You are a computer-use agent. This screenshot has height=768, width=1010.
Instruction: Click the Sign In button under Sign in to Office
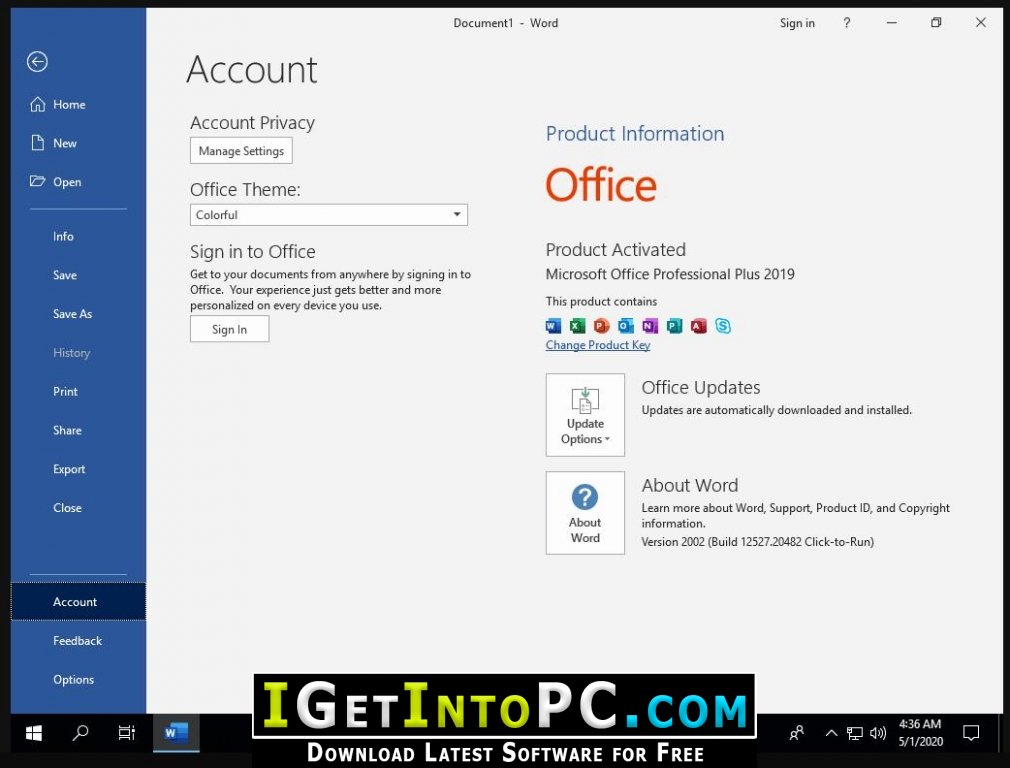point(229,329)
